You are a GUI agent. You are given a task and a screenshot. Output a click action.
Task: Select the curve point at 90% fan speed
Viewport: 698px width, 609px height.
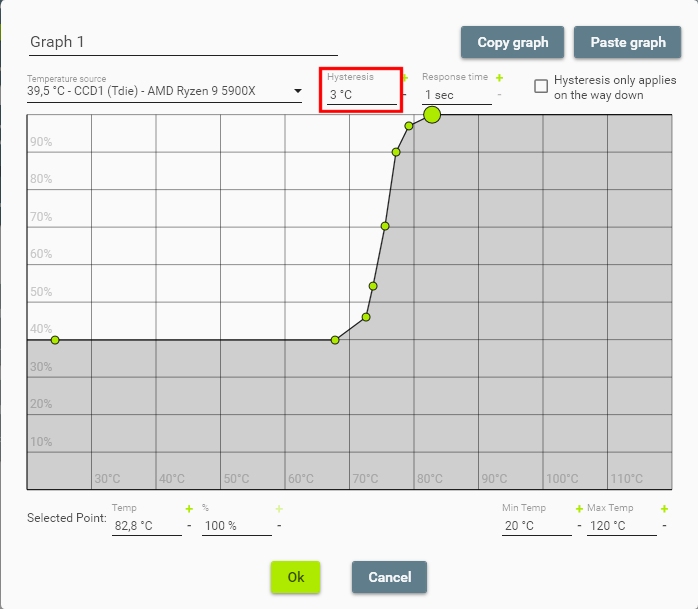(396, 152)
